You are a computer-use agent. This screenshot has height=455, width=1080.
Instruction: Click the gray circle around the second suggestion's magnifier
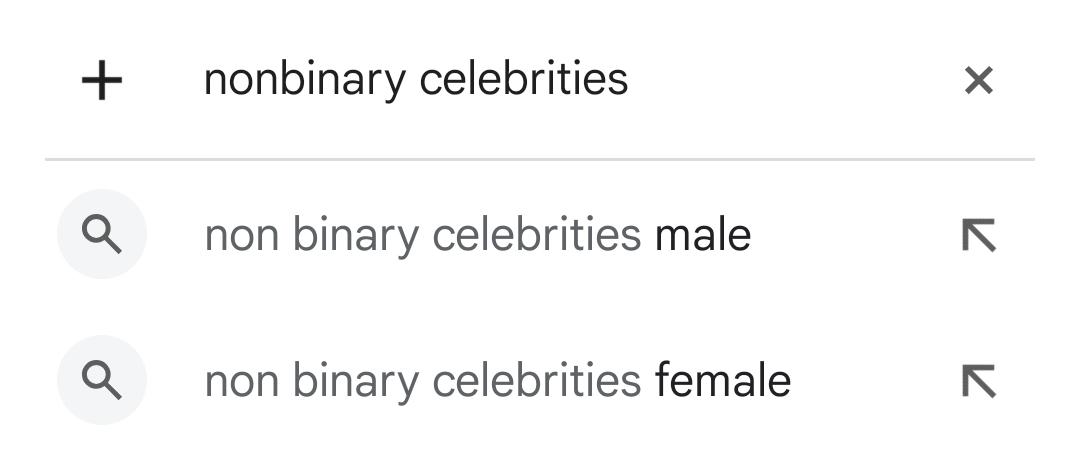[102, 380]
